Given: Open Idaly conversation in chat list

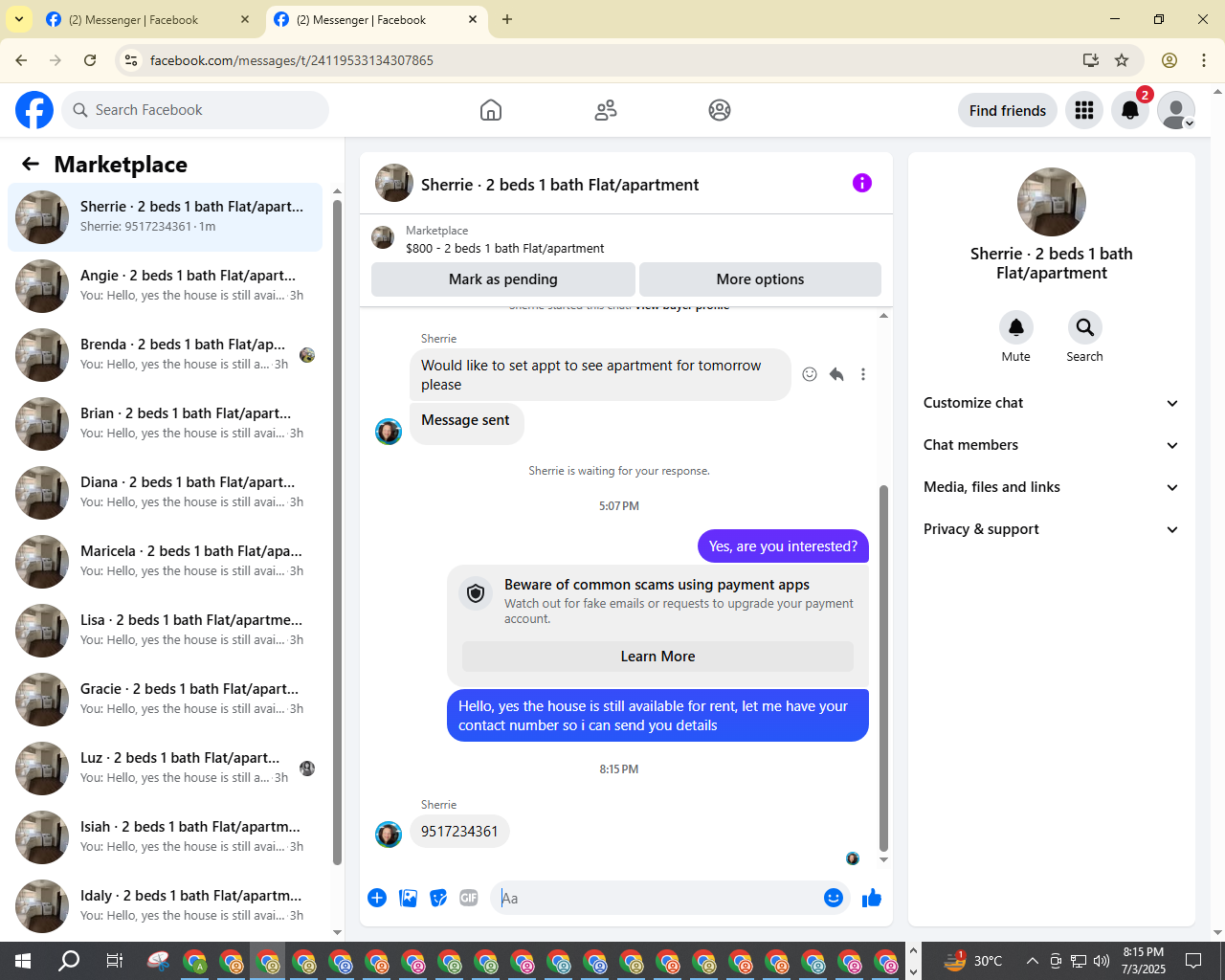Looking at the screenshot, I should tap(165, 906).
